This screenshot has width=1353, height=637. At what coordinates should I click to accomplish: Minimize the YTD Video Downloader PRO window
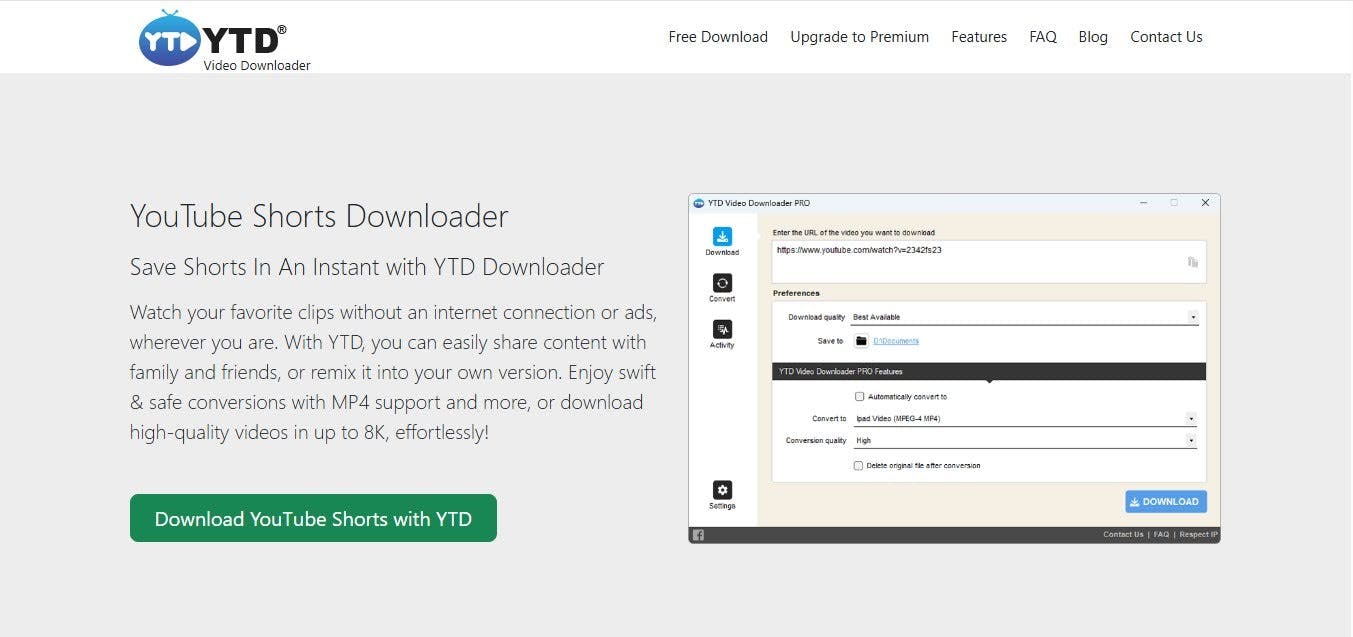click(1143, 203)
